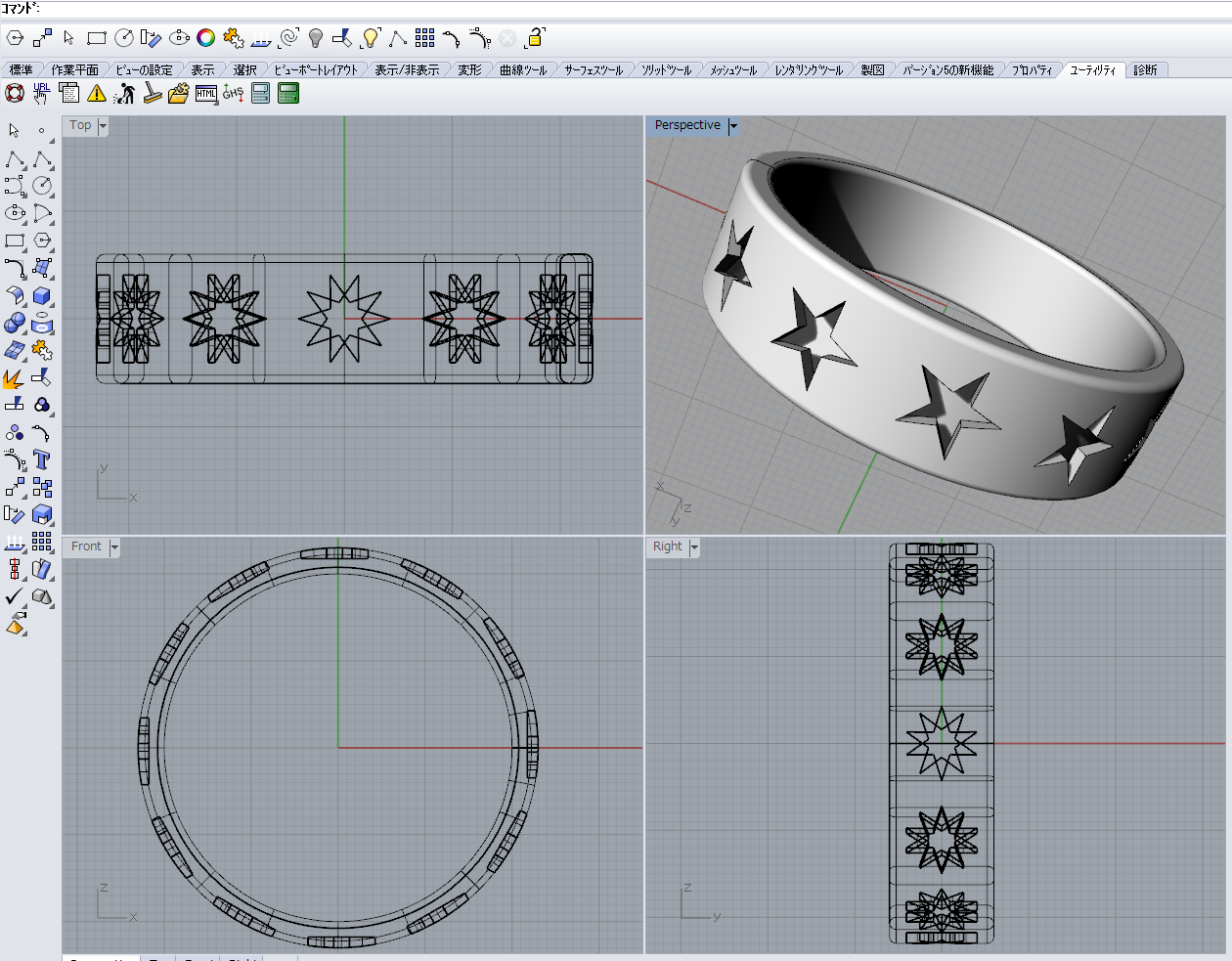Select the Ellipse tool in top toolbar
Image resolution: width=1232 pixels, height=961 pixels.
click(x=179, y=38)
